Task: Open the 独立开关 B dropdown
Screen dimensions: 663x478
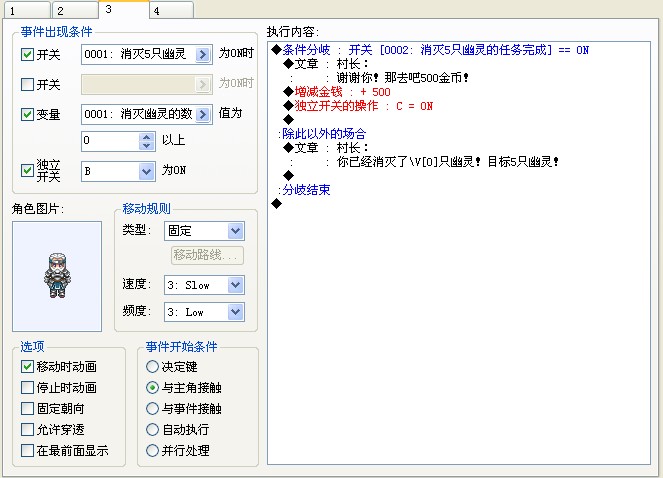Action: pyautogui.click(x=146, y=171)
